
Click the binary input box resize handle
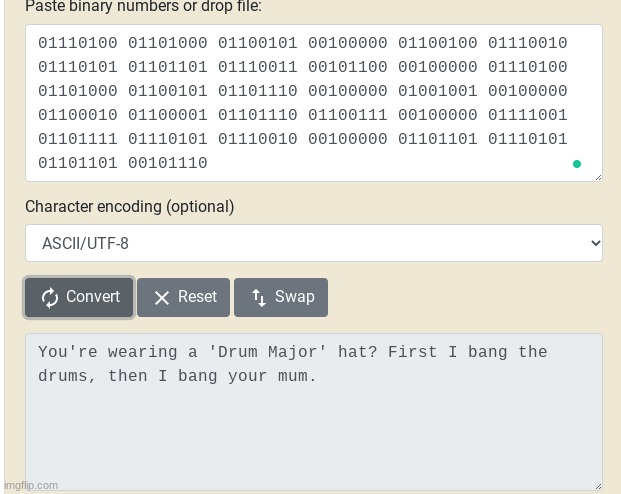click(x=598, y=177)
